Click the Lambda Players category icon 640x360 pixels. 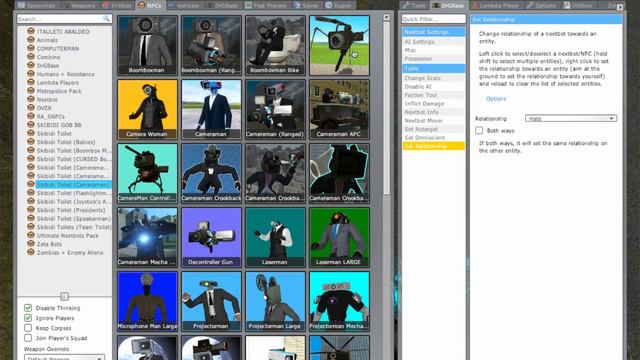pyautogui.click(x=31, y=82)
